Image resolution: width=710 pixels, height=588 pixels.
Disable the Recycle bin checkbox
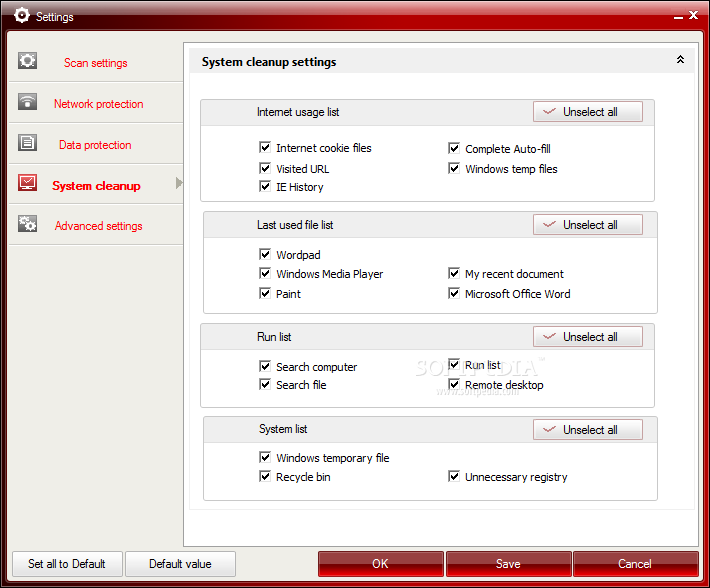click(265, 477)
